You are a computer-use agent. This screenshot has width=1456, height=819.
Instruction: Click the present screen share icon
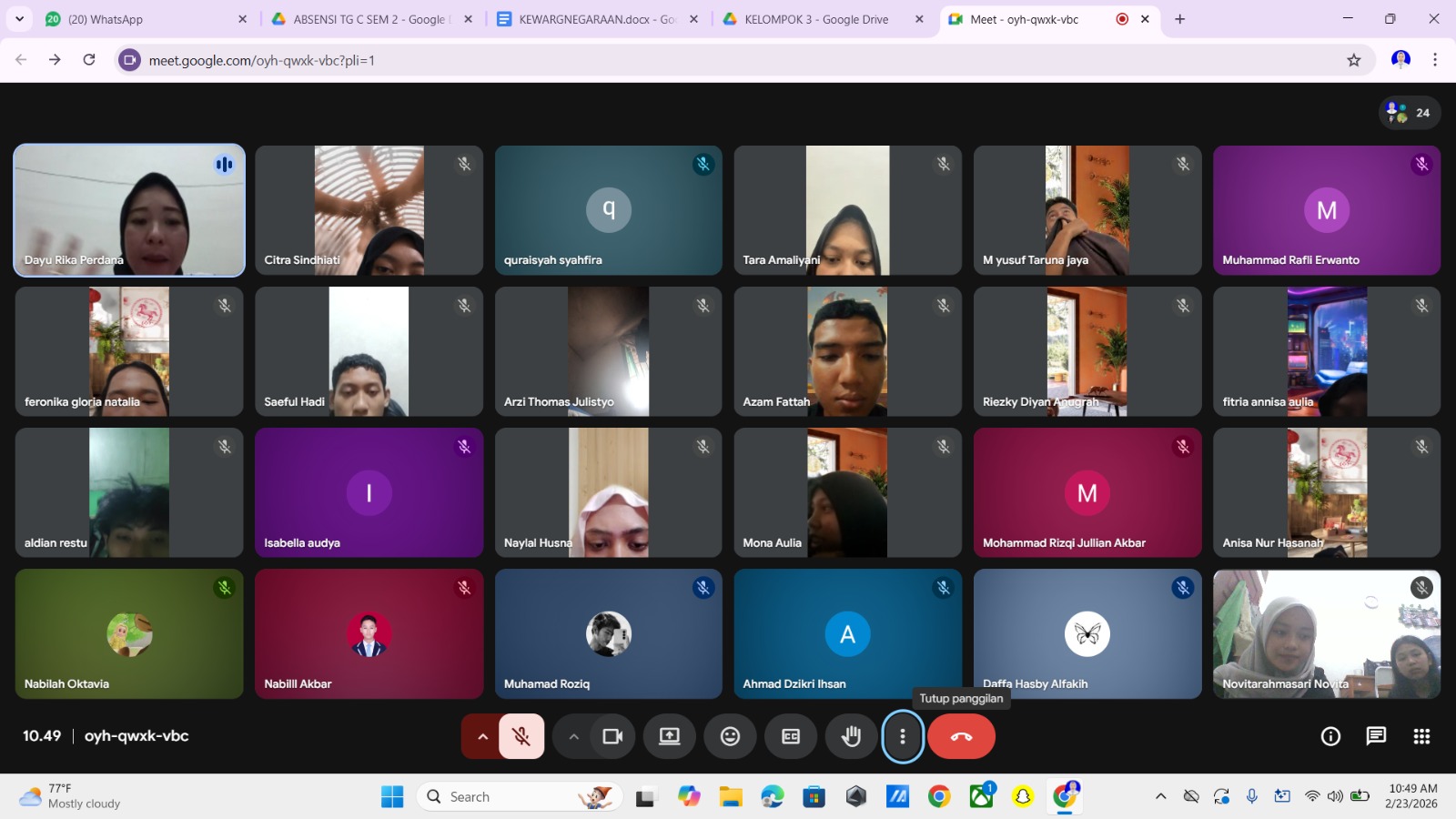click(670, 736)
